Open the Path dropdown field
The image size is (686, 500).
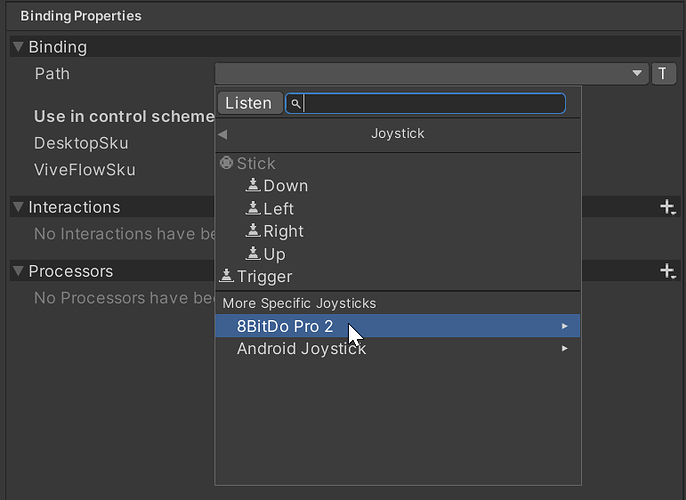point(431,74)
